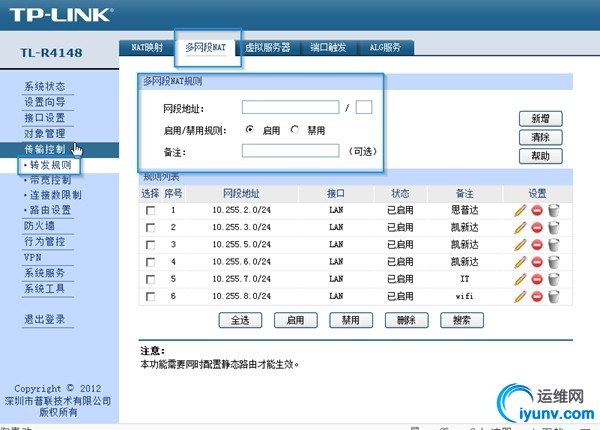Viewport: 600px width, 430px height.
Task: Open 防火墙 in sidebar
Action: click(39, 226)
